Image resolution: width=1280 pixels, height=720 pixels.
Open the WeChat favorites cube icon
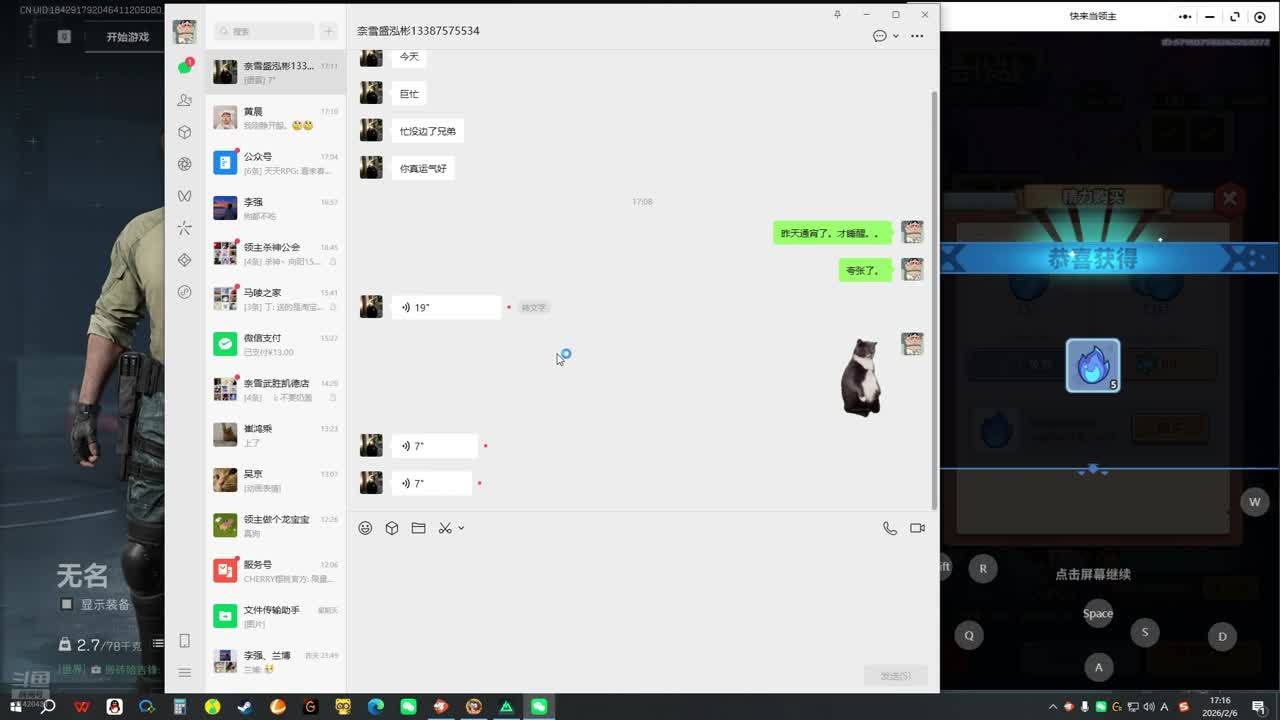[184, 132]
